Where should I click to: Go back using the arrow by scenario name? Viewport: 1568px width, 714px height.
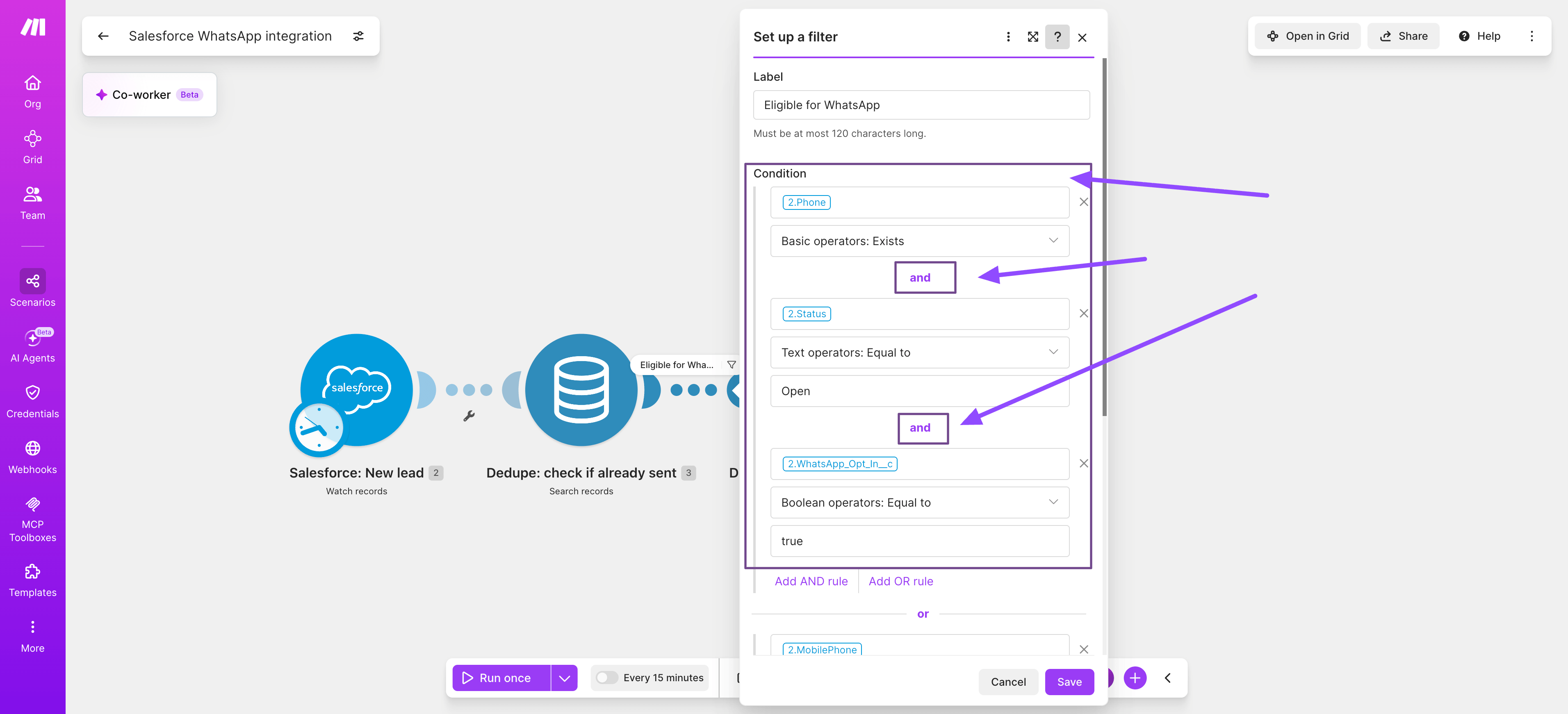103,36
